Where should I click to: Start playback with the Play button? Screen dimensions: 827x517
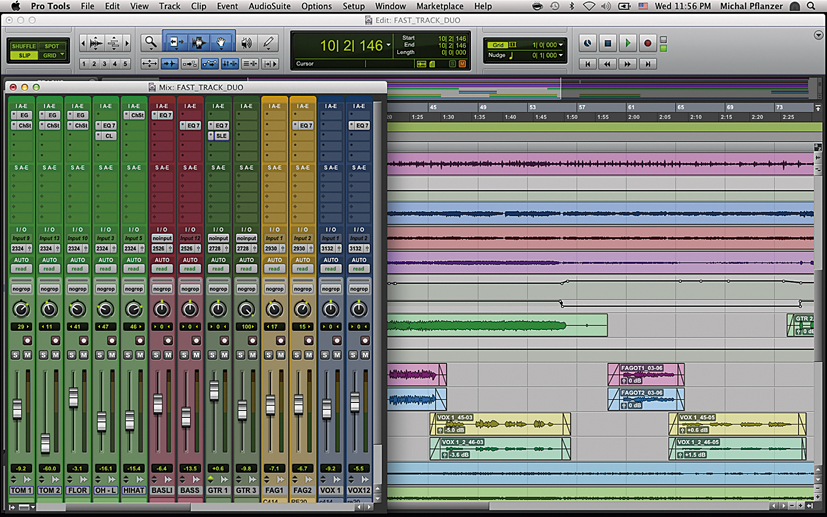click(x=628, y=43)
